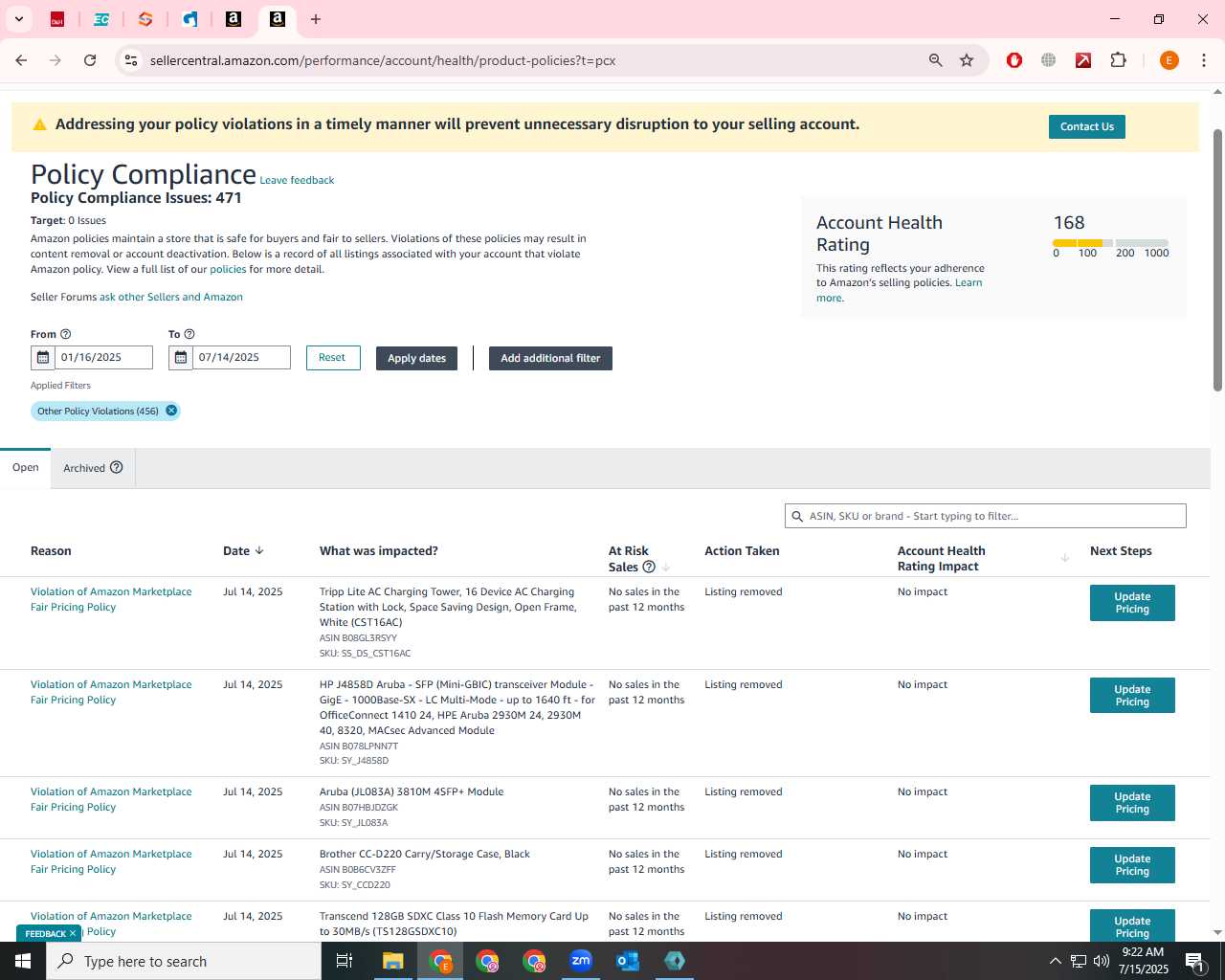Click the Leave feedback link
1225x980 pixels.
click(297, 180)
